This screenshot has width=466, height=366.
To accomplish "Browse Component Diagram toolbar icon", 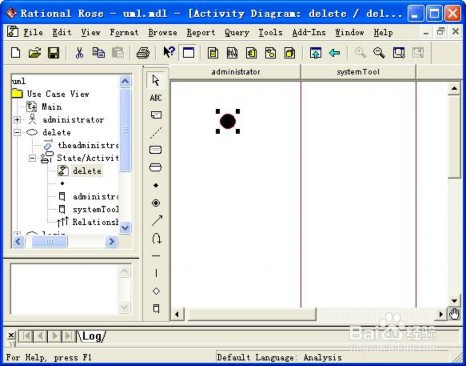I will 251,53.
